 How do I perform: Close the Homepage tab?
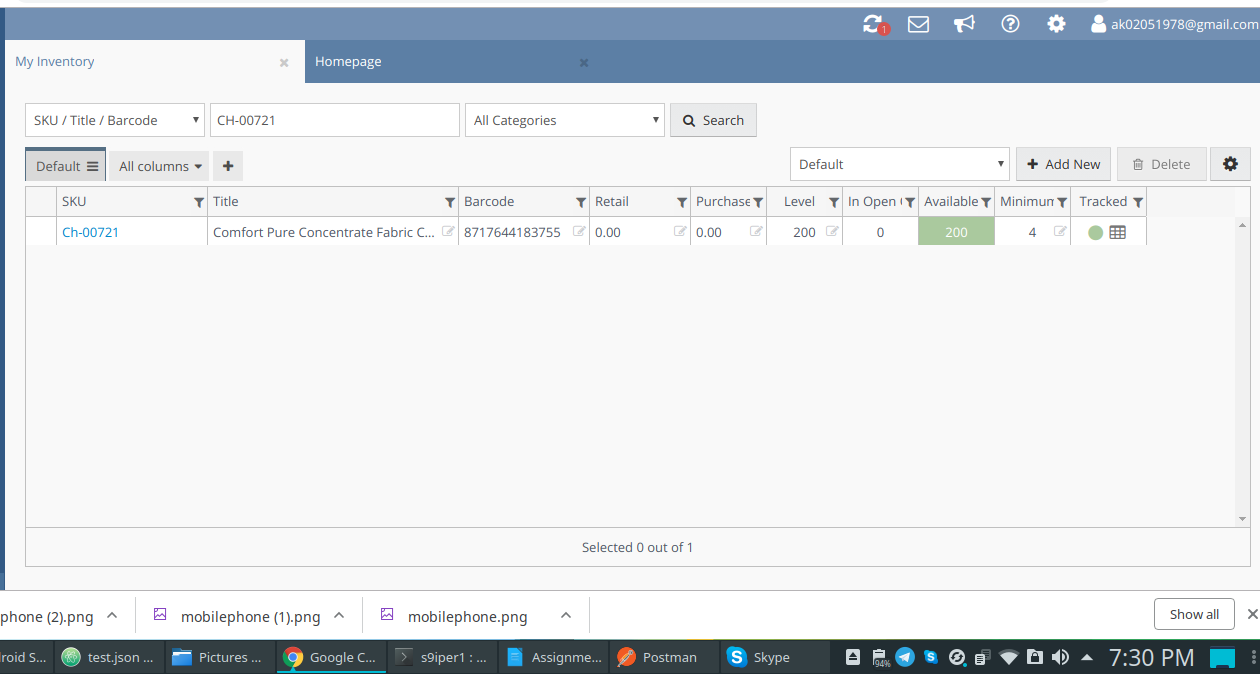pyautogui.click(x=584, y=62)
